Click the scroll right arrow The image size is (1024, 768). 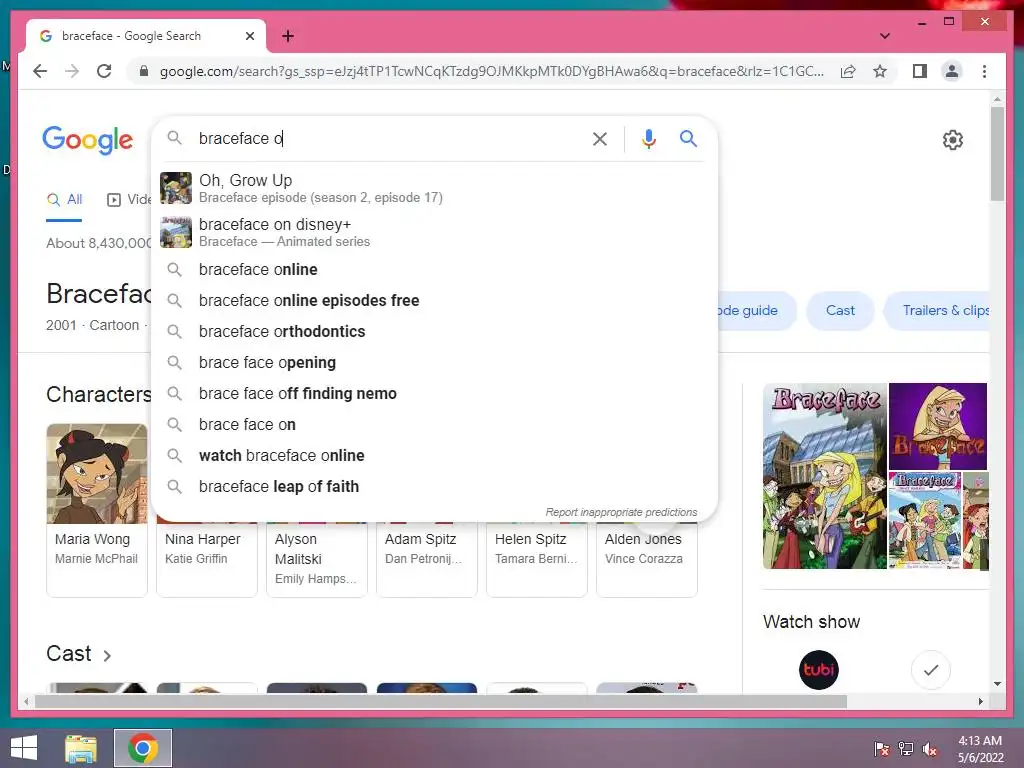tap(980, 701)
